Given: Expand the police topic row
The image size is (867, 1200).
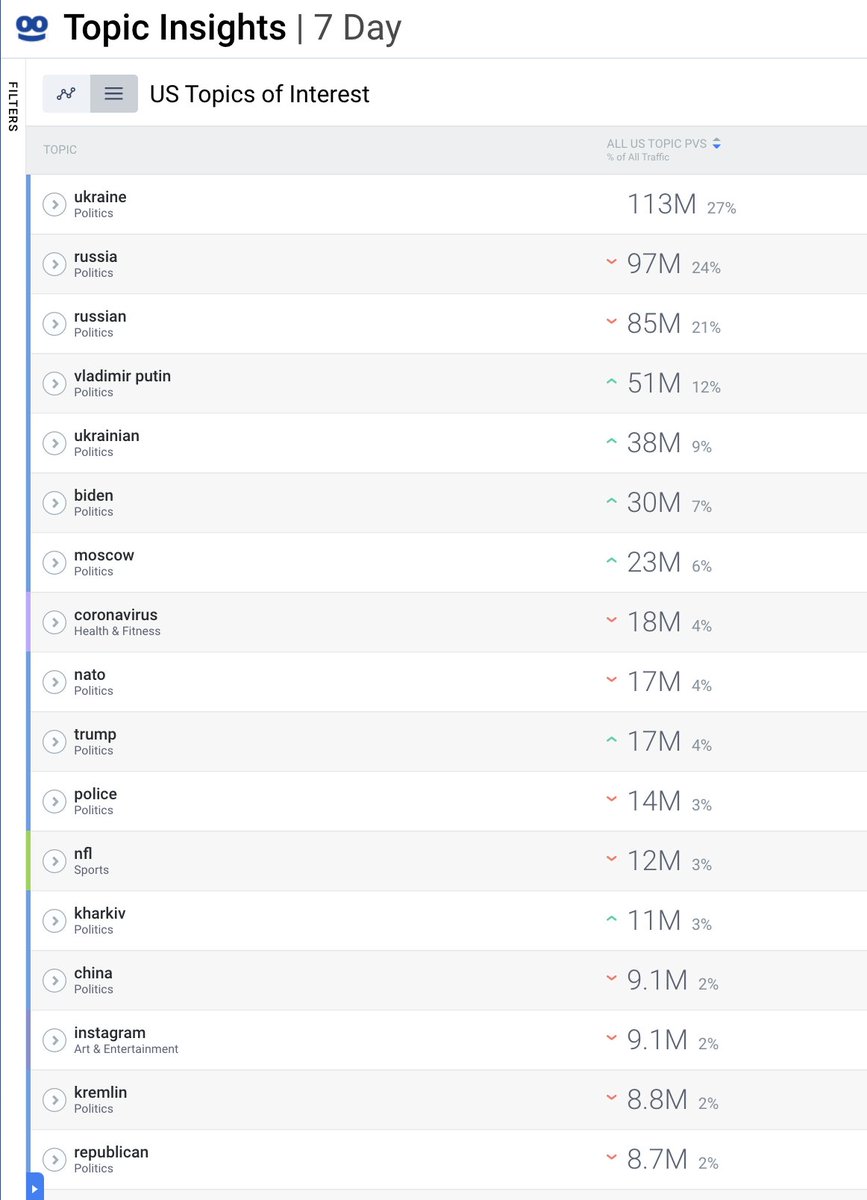Looking at the screenshot, I should coord(54,801).
